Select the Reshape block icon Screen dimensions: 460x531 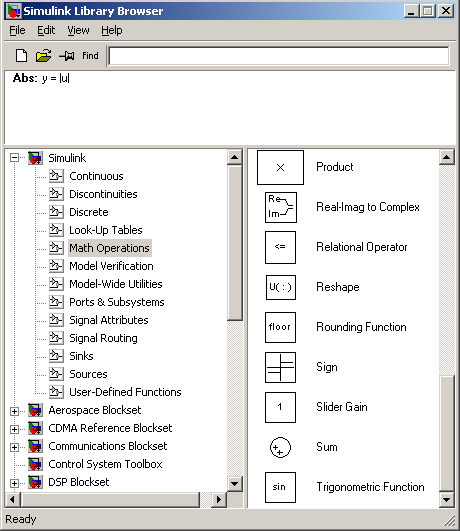281,287
